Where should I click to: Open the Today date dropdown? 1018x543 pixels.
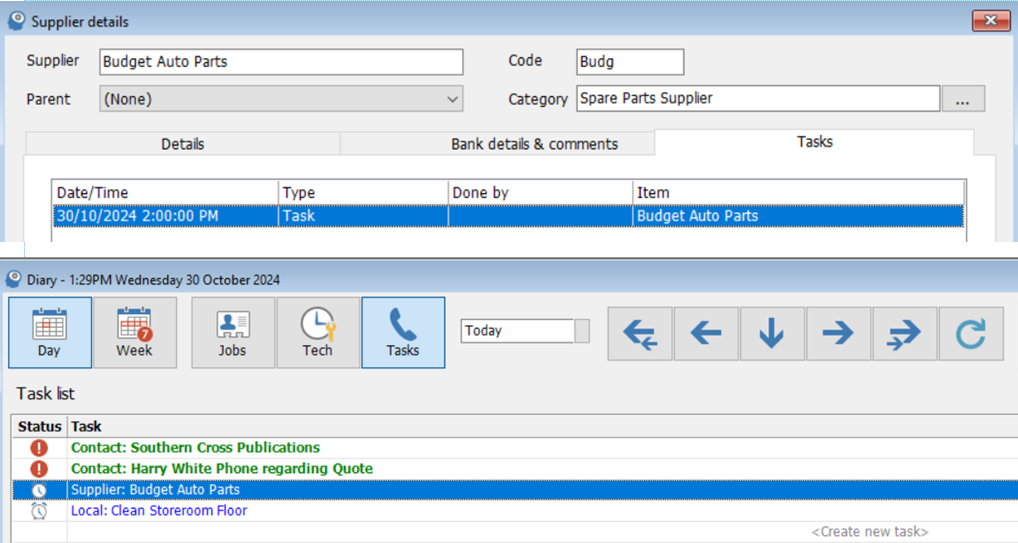pyautogui.click(x=582, y=331)
